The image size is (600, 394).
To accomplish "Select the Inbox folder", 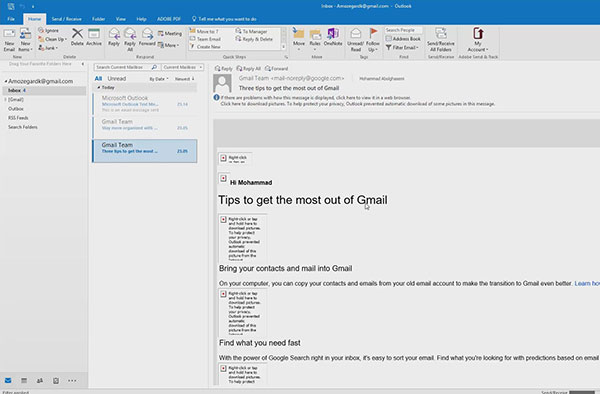I will (44, 90).
